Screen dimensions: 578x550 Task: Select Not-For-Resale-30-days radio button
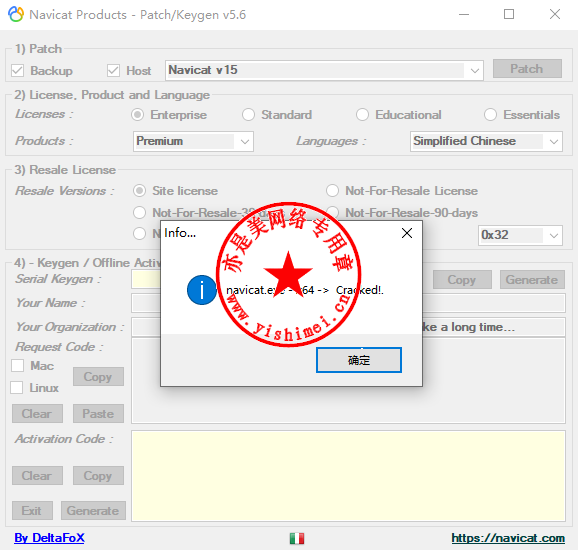point(139,213)
